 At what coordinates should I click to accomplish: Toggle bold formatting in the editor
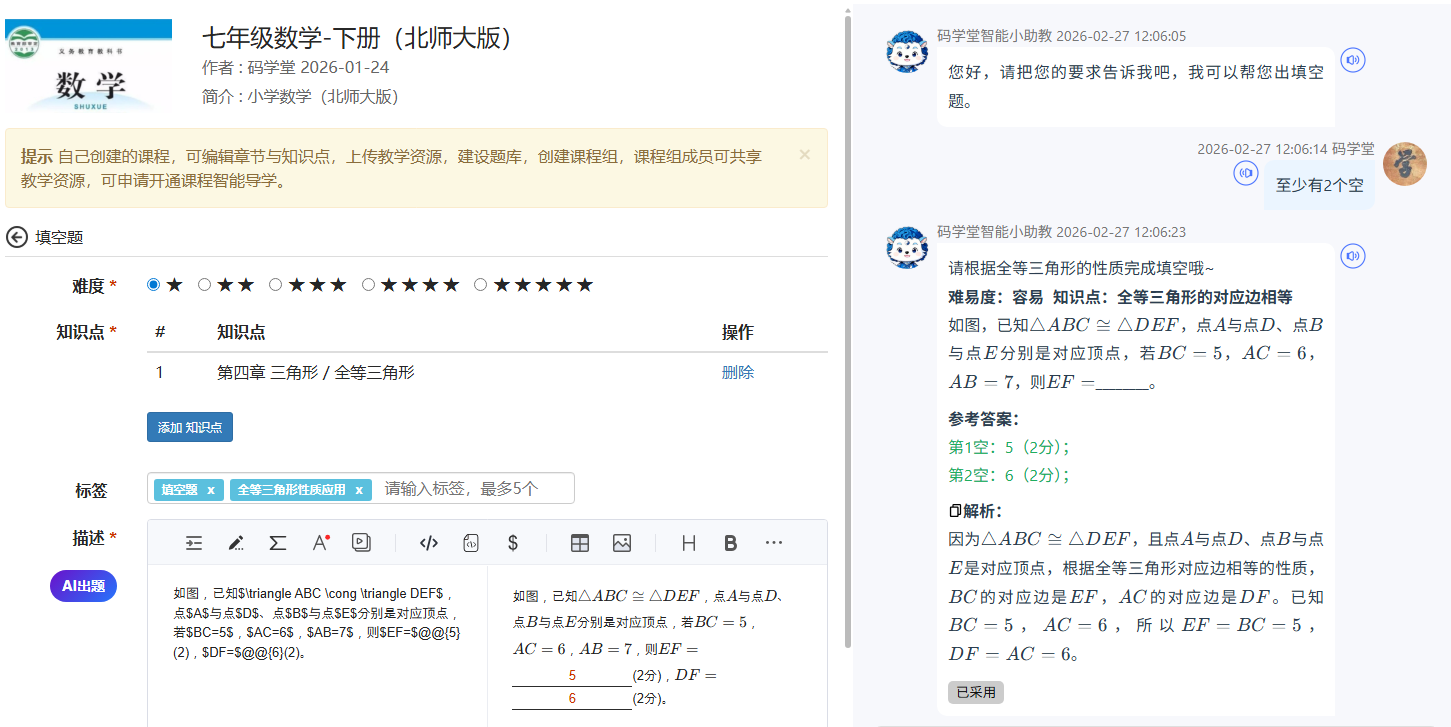pos(730,543)
